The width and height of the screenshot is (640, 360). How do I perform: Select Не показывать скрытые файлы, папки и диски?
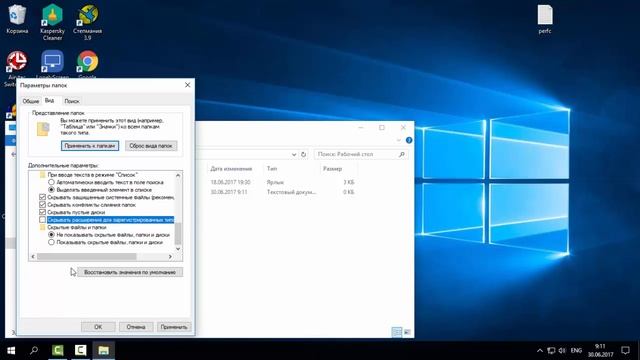(x=51, y=235)
